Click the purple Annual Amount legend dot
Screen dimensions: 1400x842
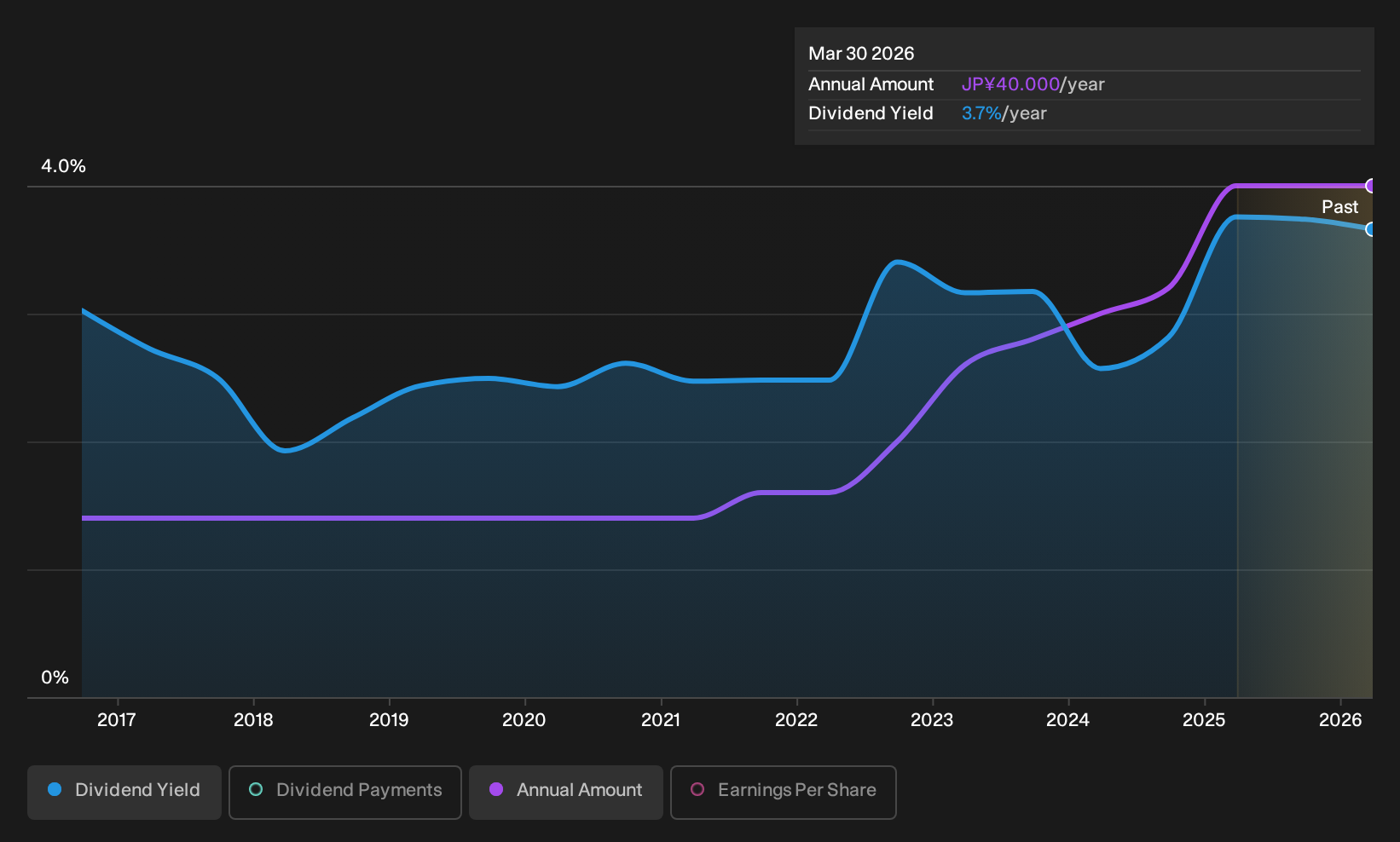496,789
